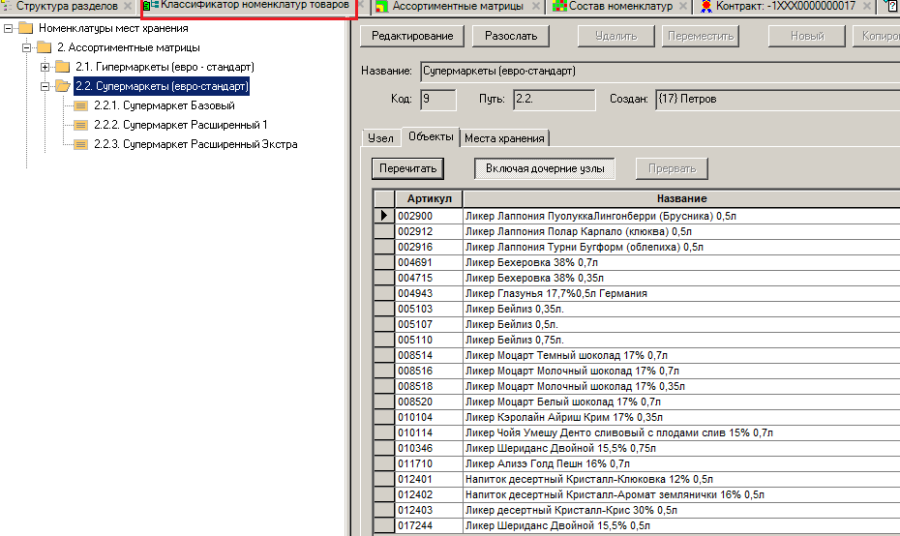Viewport: 900px width, 536px height.
Task: Click the Редактирование button
Action: pyautogui.click(x=412, y=36)
